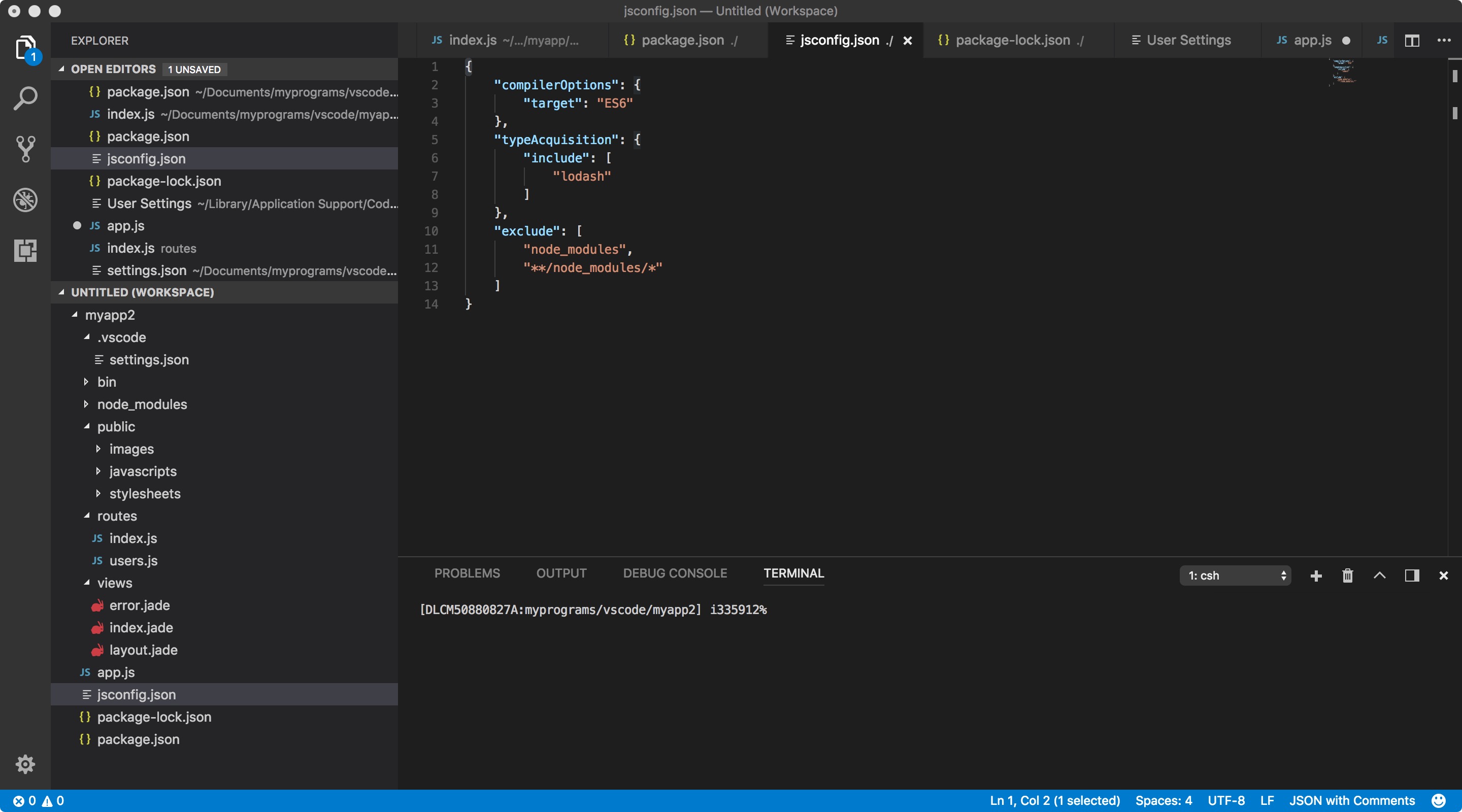Open the Source Control view

[25, 149]
